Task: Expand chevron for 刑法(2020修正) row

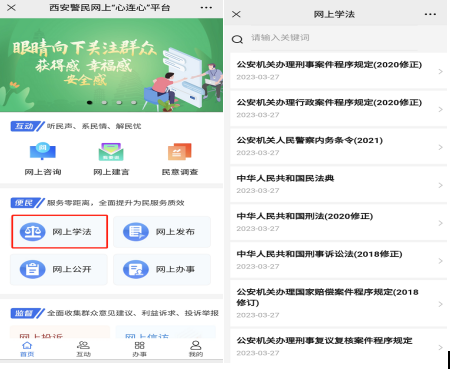Action: pyautogui.click(x=440, y=223)
